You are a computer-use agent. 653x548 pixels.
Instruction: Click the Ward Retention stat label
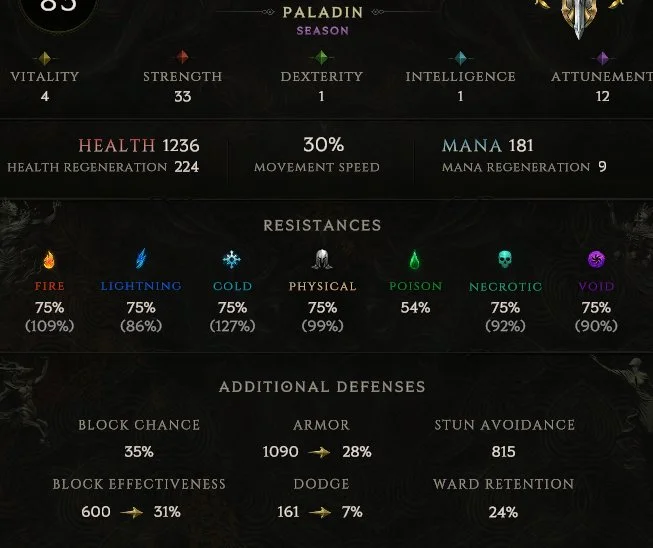[504, 485]
